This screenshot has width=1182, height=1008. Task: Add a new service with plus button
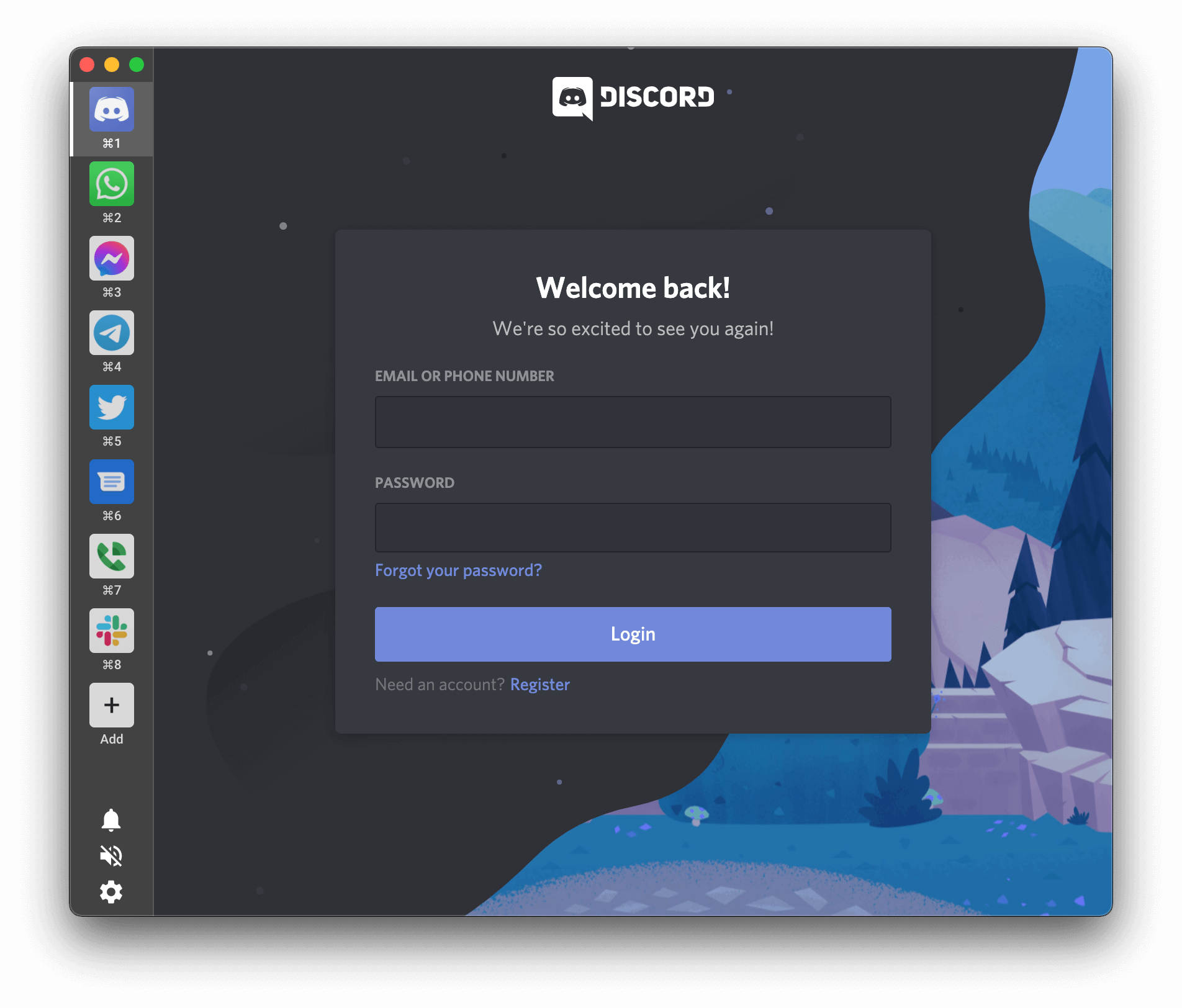[112, 706]
